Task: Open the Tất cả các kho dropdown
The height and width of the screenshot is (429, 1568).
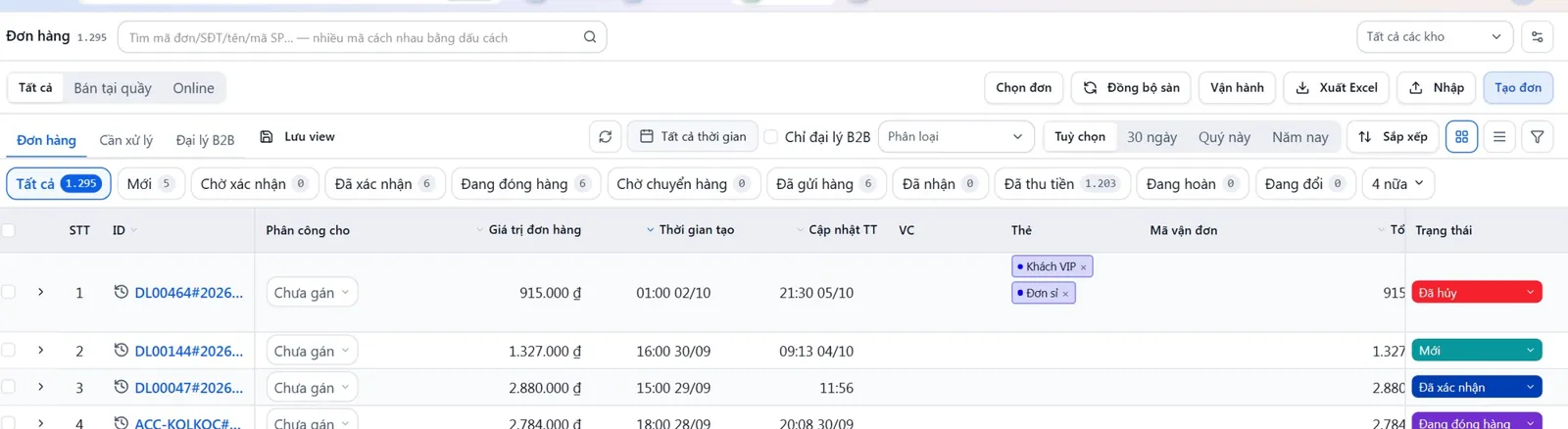Action: [x=1435, y=37]
